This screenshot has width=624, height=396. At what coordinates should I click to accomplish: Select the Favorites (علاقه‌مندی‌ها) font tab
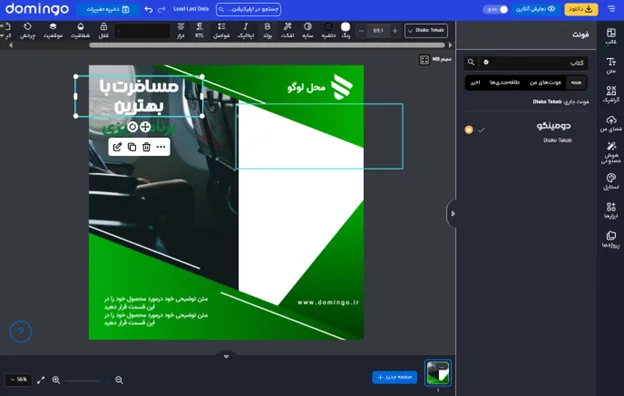(505, 83)
